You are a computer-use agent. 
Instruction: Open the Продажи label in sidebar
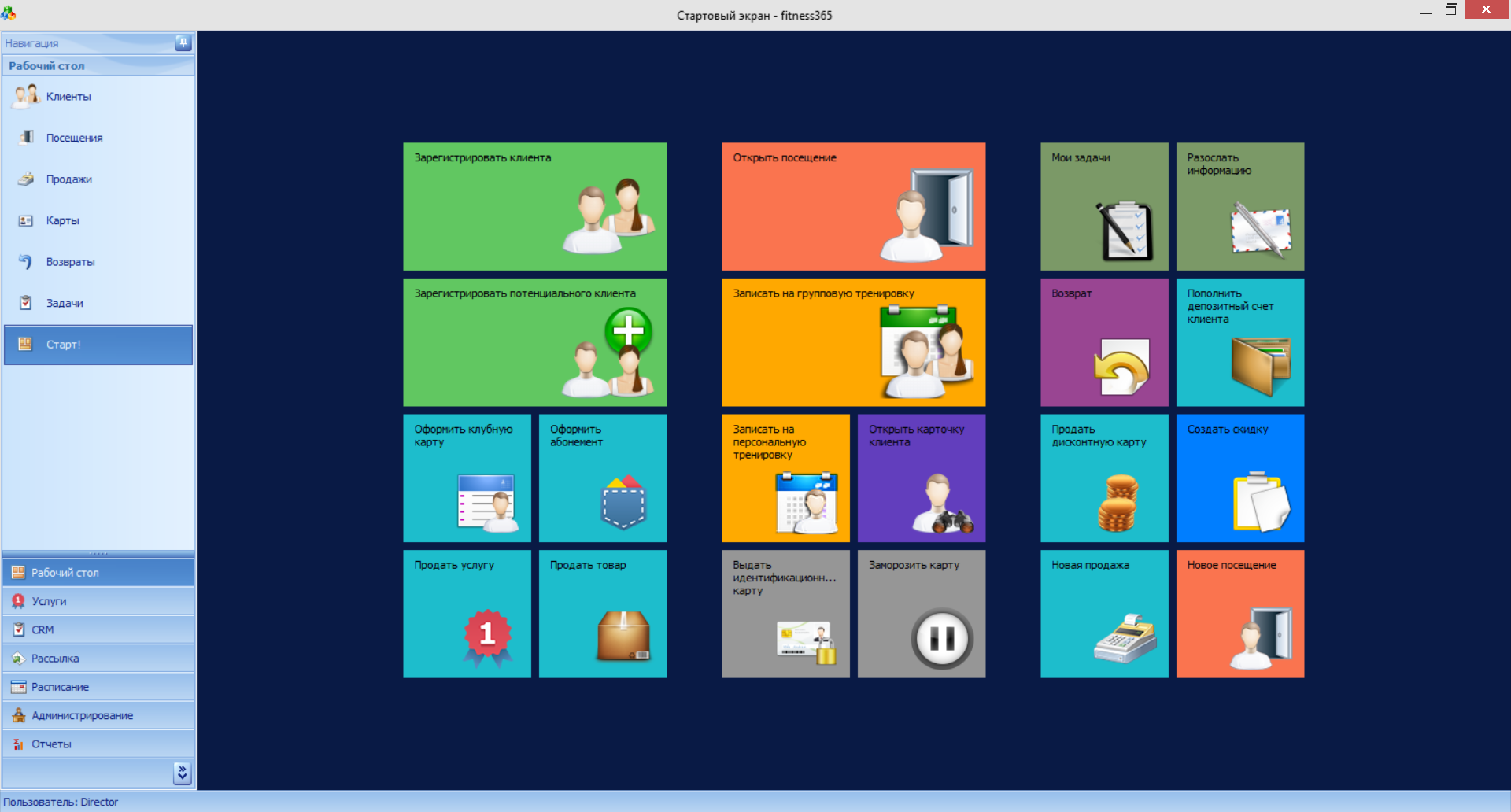click(69, 179)
